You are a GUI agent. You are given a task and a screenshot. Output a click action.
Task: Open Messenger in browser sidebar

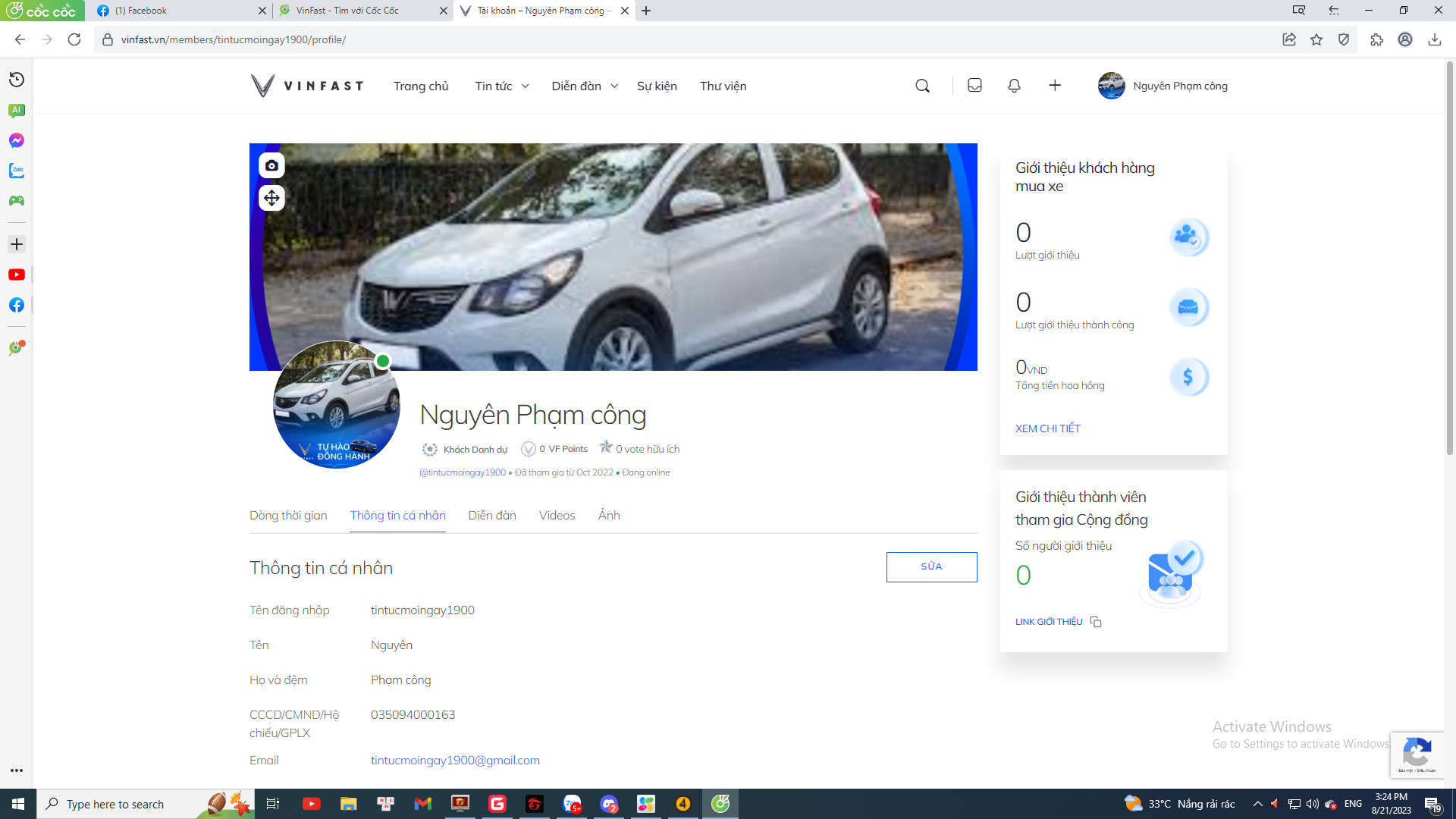pos(17,140)
